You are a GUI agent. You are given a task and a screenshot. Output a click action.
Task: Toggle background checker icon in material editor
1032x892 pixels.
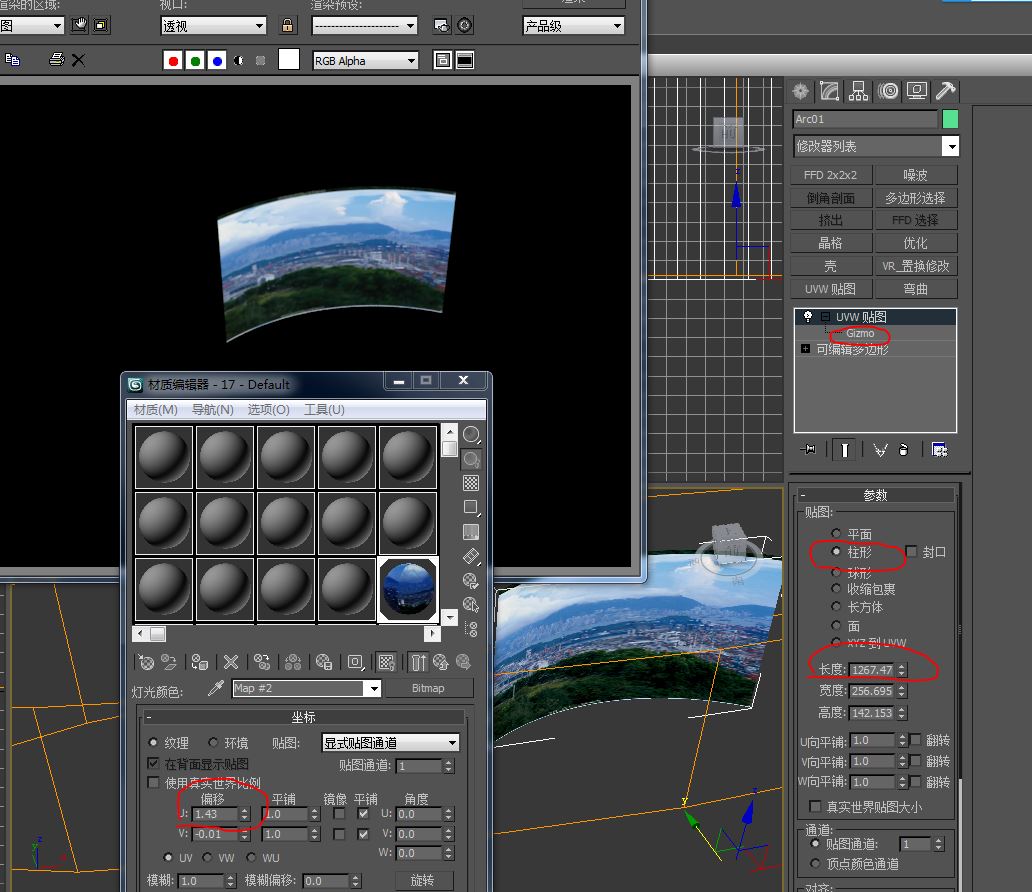click(x=471, y=483)
